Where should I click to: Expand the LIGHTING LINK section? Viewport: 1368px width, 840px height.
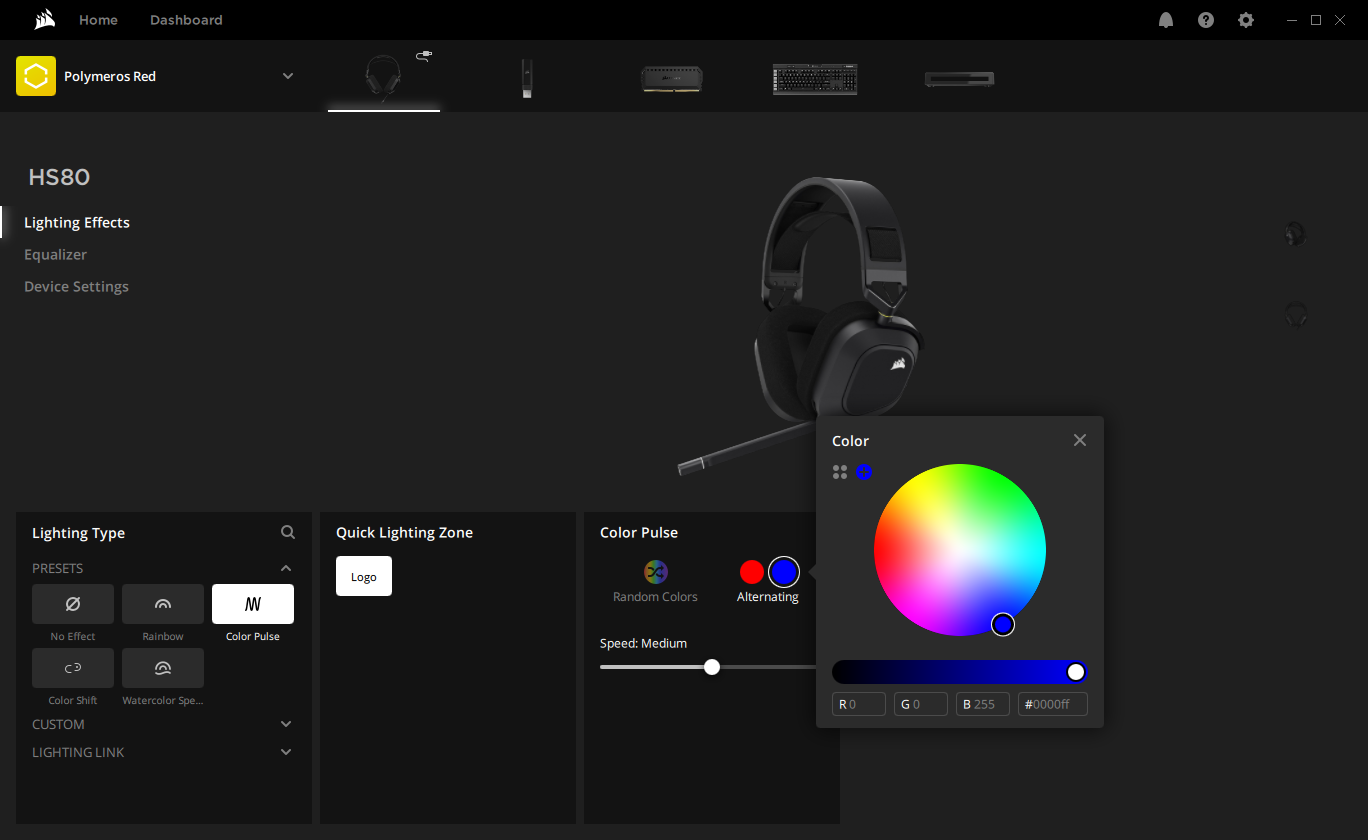[286, 752]
